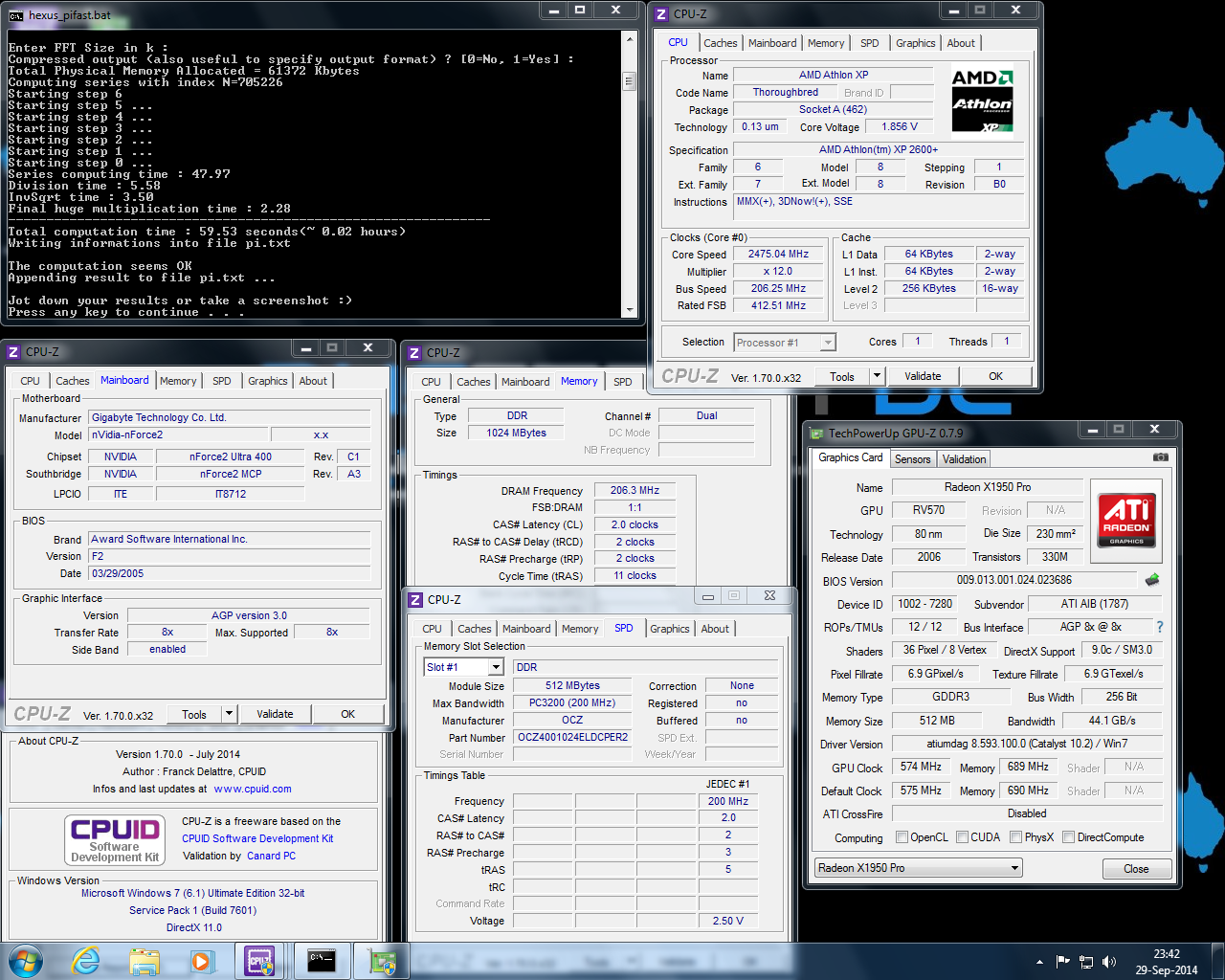Select the Command Prompt taskbar icon
Image resolution: width=1225 pixels, height=980 pixels.
(x=322, y=961)
